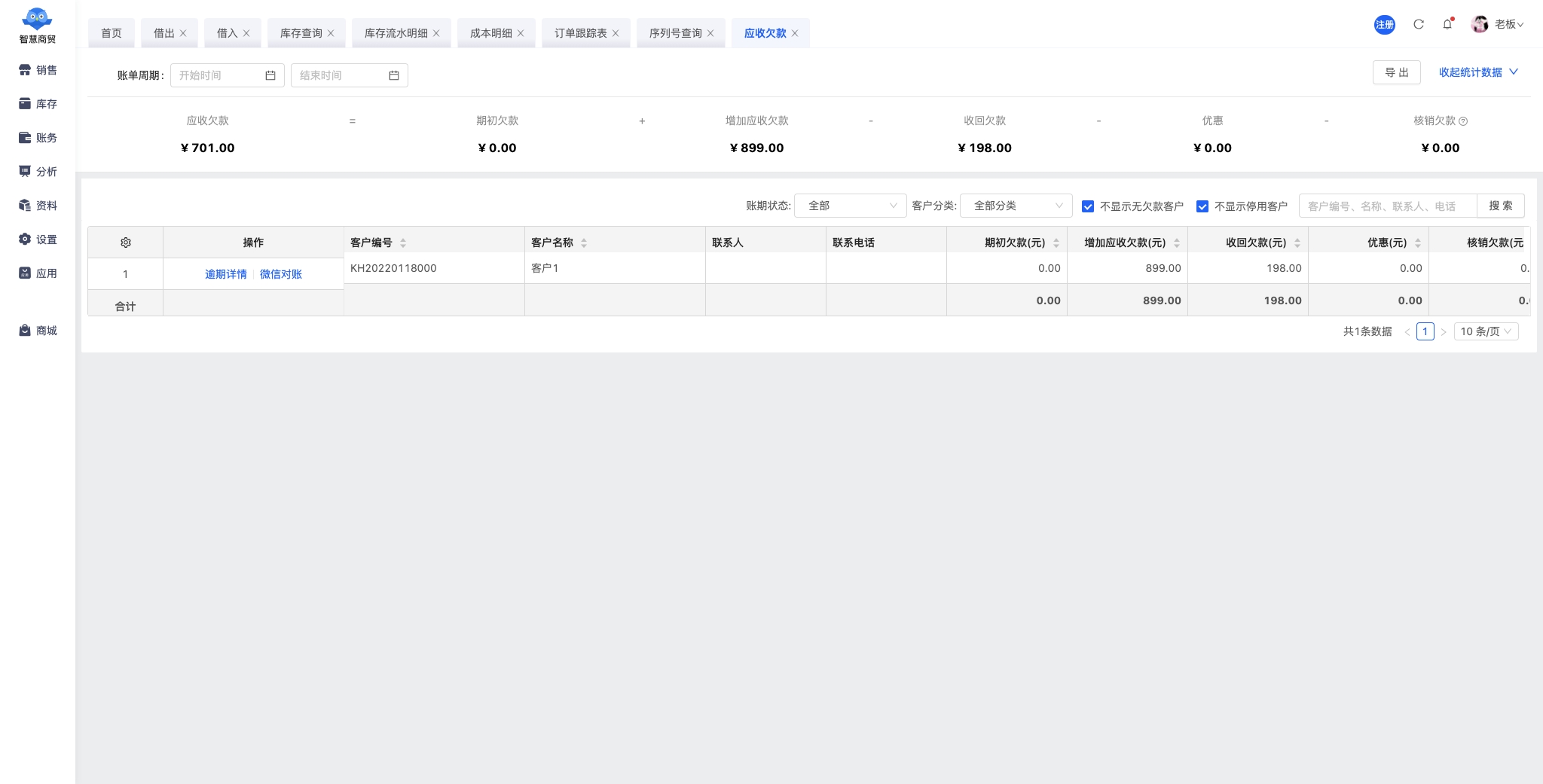
Task: Focus the customer search input field
Action: point(1388,206)
